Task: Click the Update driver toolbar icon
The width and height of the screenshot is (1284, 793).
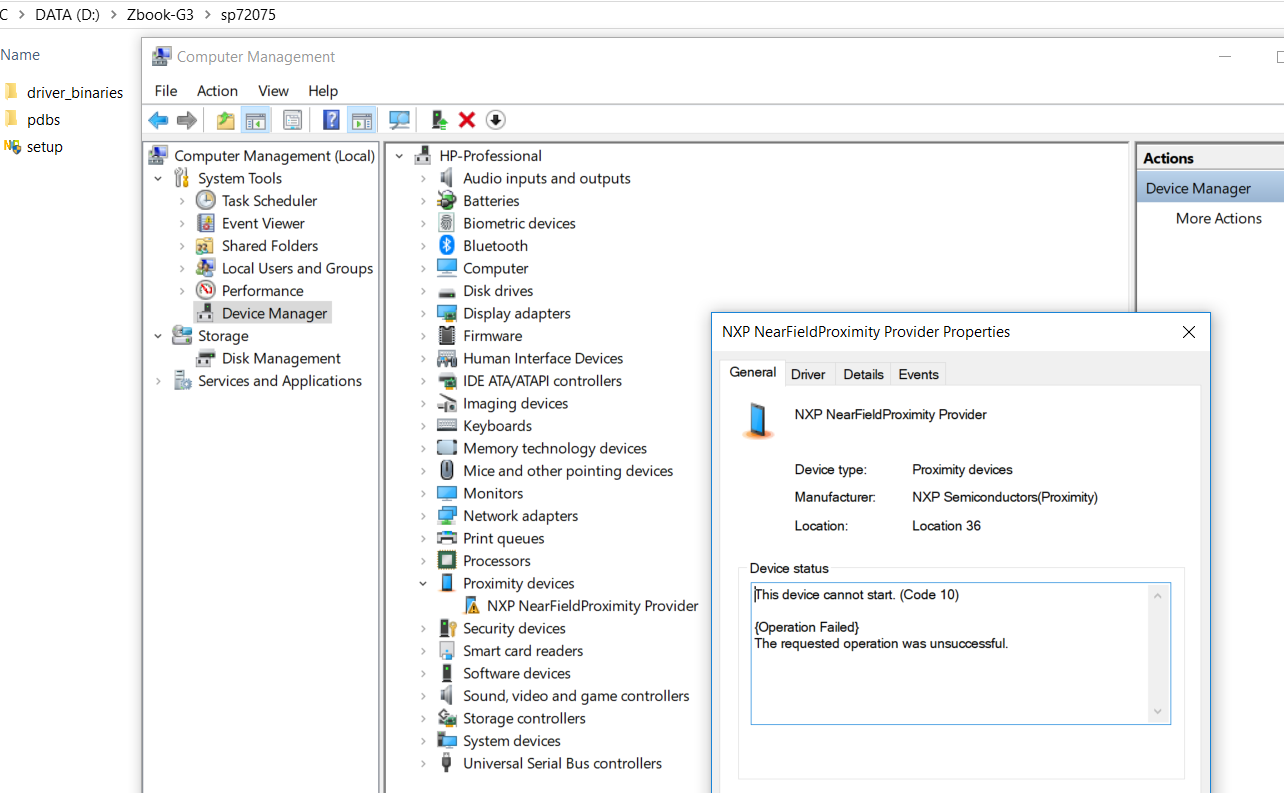Action: pos(439,120)
